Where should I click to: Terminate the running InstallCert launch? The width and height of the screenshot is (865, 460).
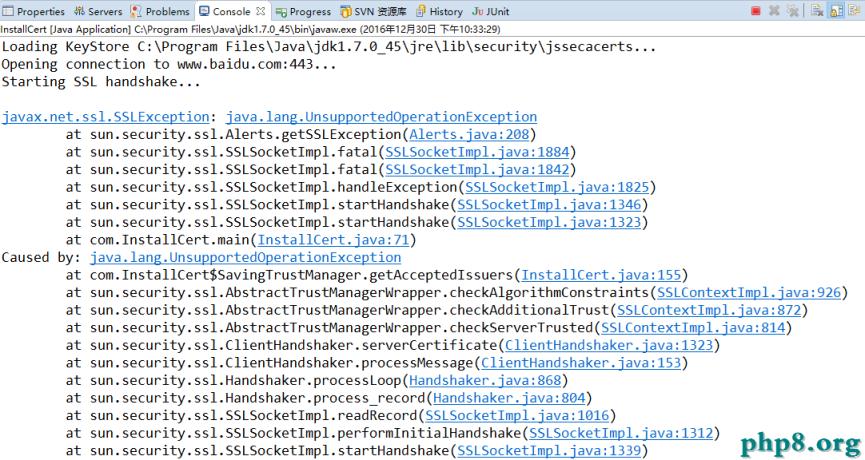(x=756, y=10)
